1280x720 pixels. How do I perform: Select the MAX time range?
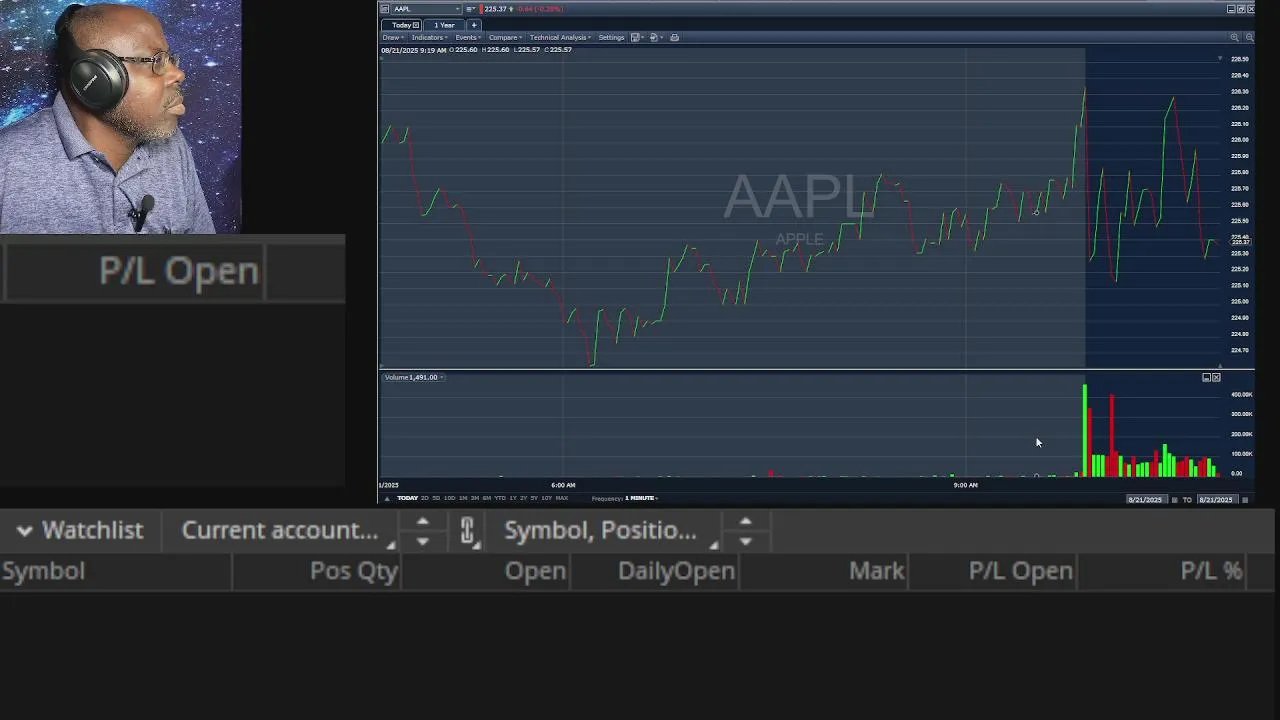561,498
